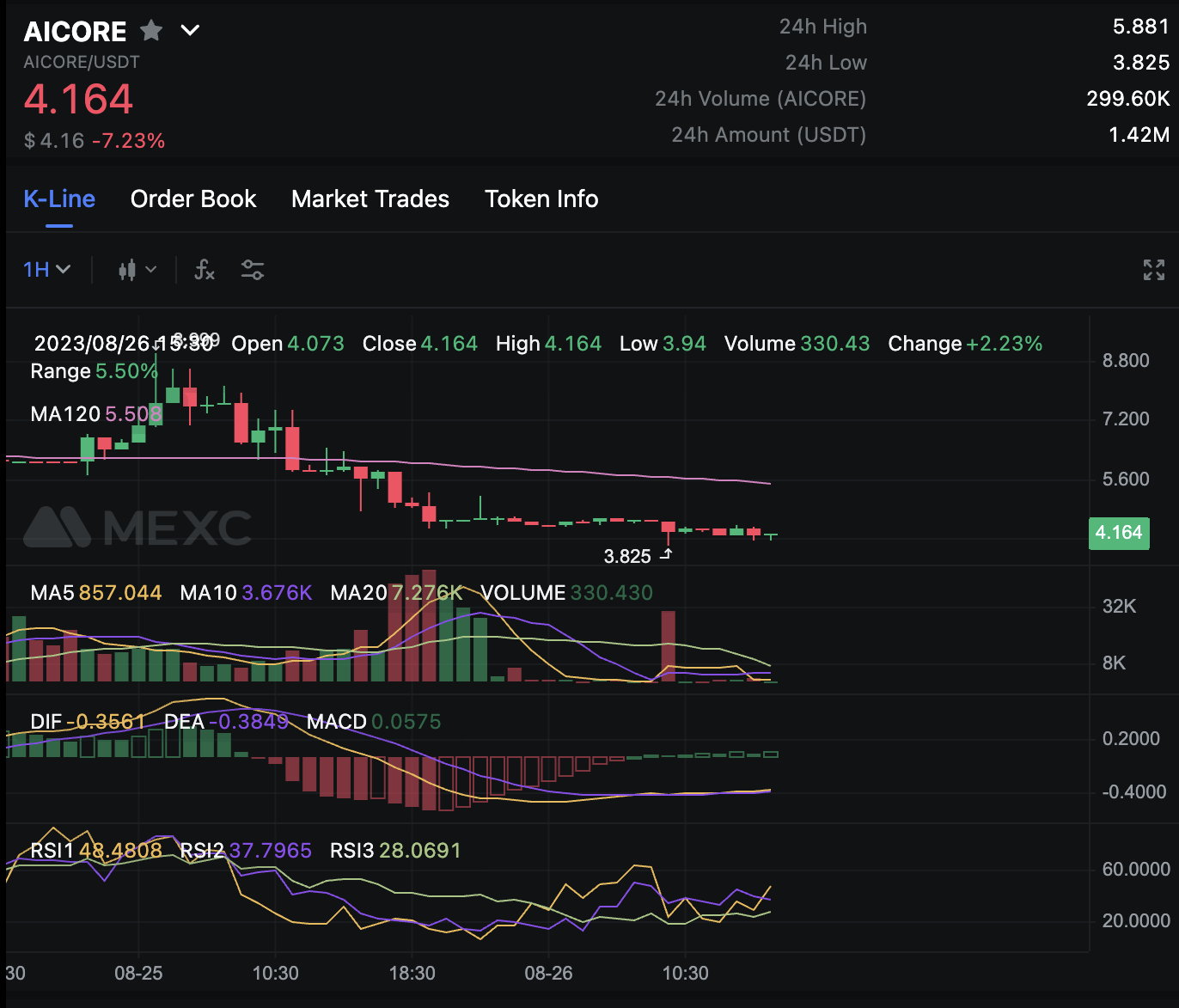Expand chart to fullscreen
1179x1008 pixels.
click(1154, 270)
